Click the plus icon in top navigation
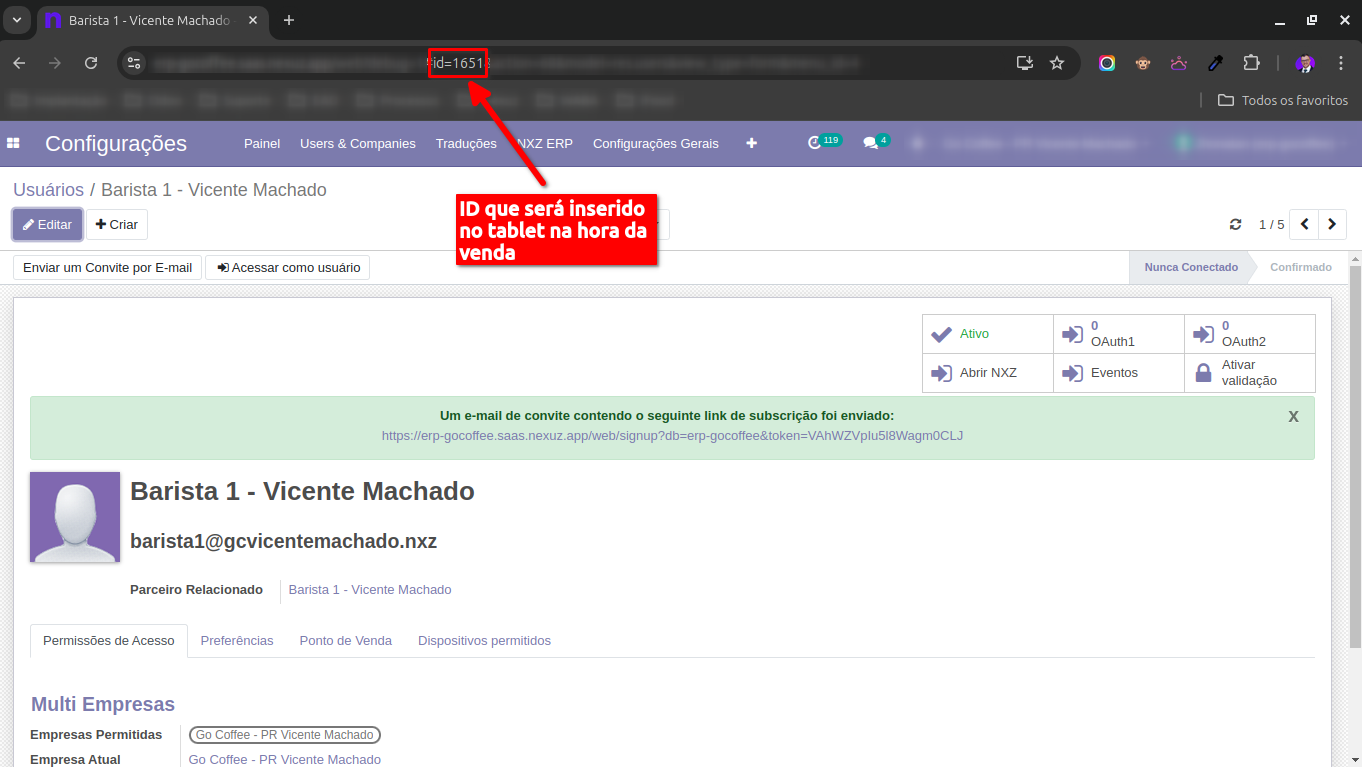Image resolution: width=1362 pixels, height=767 pixels. pos(752,143)
